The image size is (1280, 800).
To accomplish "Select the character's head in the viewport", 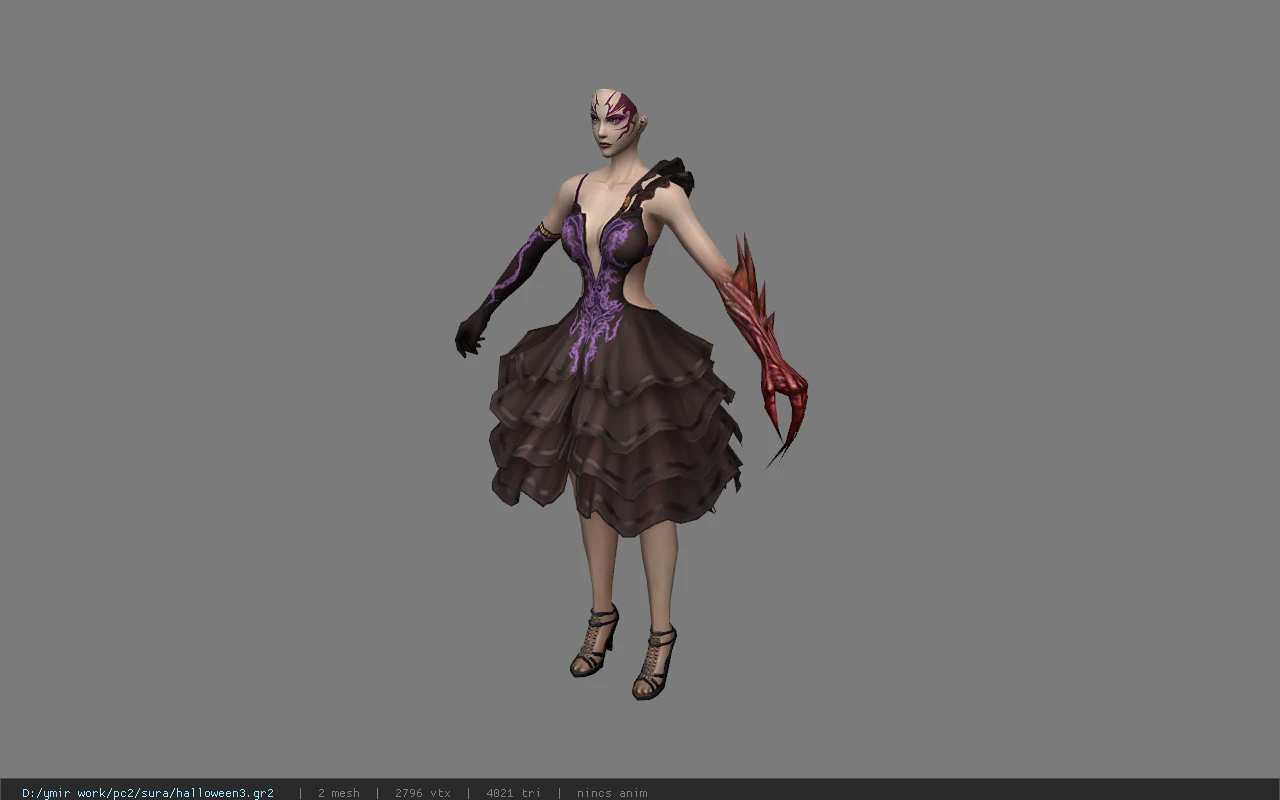I will pos(617,123).
